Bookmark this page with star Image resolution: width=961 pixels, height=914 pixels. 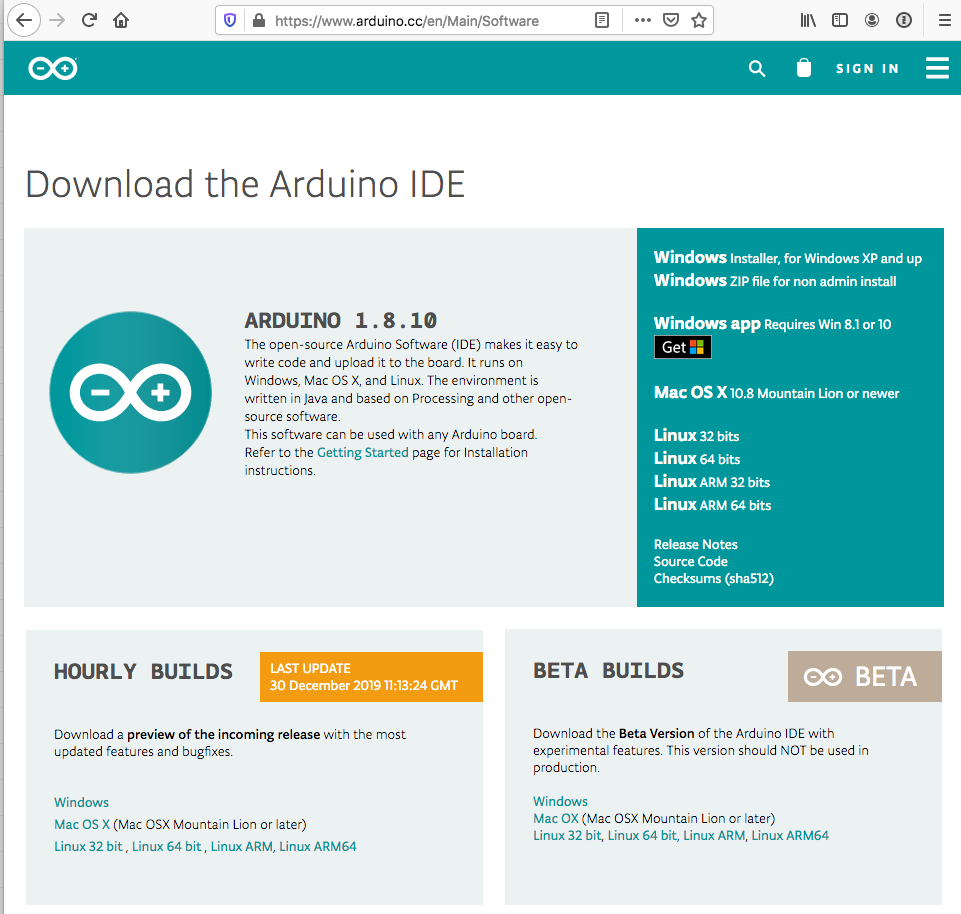699,21
